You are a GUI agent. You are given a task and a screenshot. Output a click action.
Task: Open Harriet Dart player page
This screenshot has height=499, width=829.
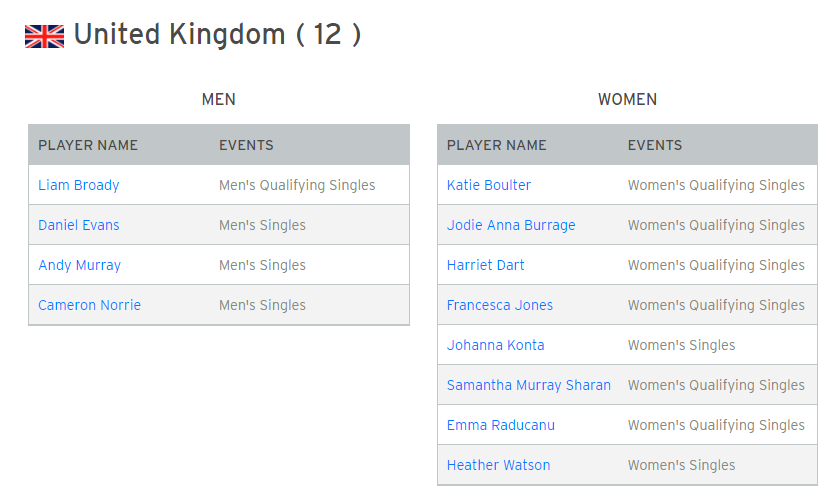click(485, 265)
